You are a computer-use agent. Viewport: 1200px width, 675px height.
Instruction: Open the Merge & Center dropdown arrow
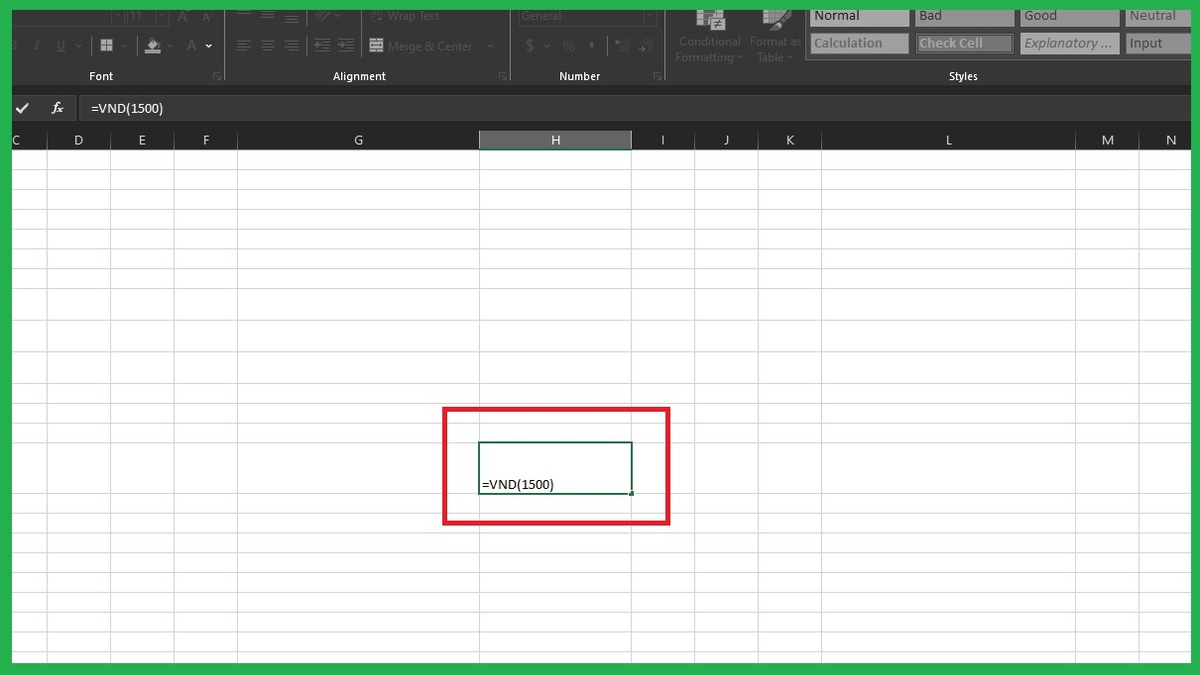tap(490, 45)
